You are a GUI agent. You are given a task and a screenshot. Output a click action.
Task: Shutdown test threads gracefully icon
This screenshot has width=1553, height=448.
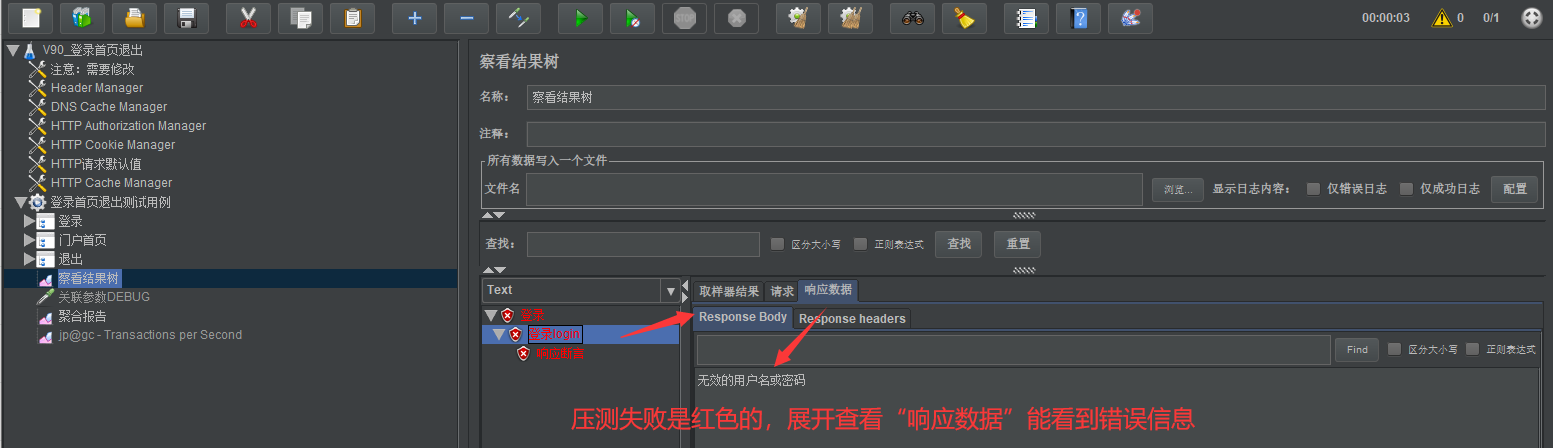736,17
